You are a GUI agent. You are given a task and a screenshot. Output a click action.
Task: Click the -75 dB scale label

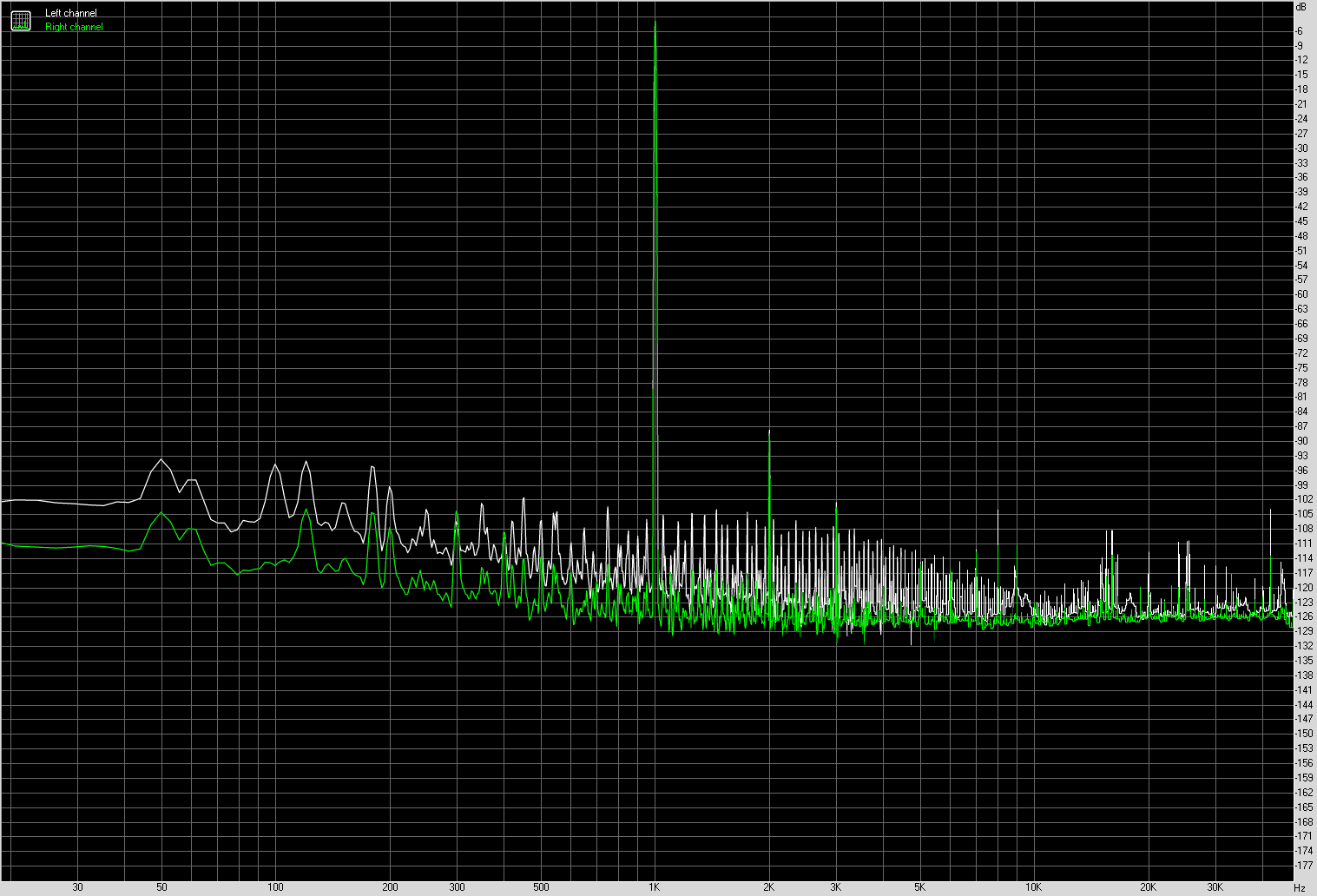click(1301, 367)
